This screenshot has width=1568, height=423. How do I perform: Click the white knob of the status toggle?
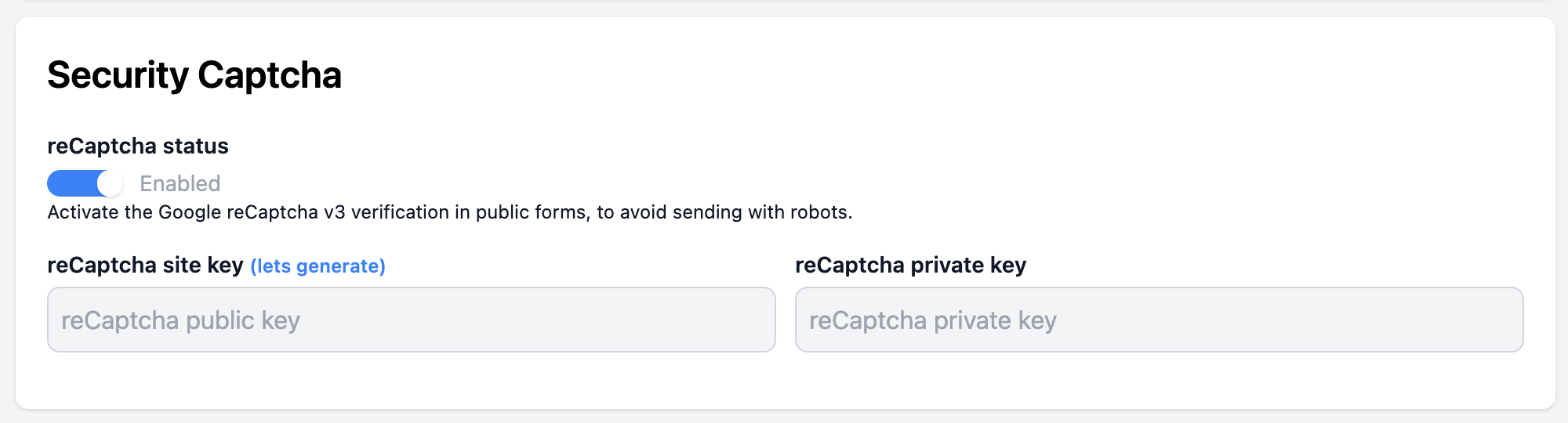tap(110, 183)
